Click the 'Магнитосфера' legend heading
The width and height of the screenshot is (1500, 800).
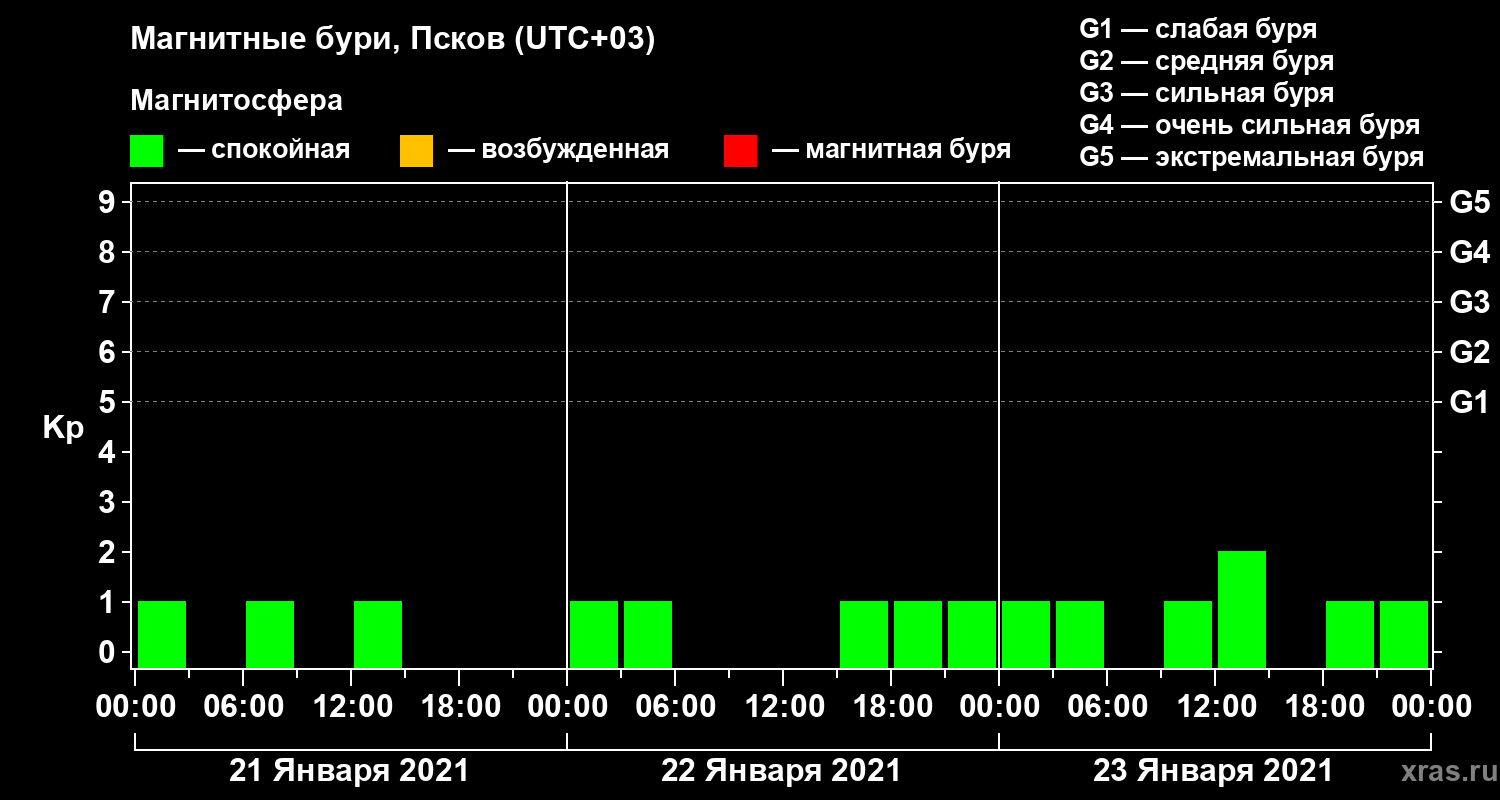tap(237, 101)
